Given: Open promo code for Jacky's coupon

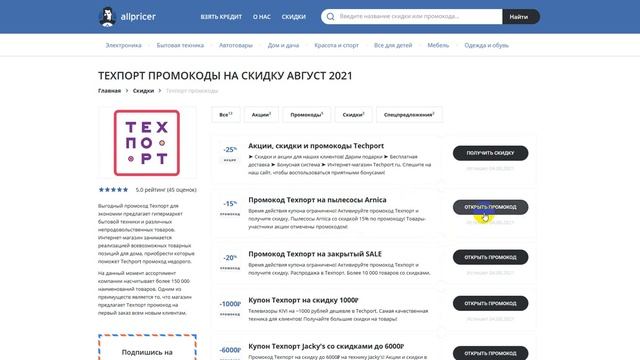Looking at the screenshot, I should (490, 353).
